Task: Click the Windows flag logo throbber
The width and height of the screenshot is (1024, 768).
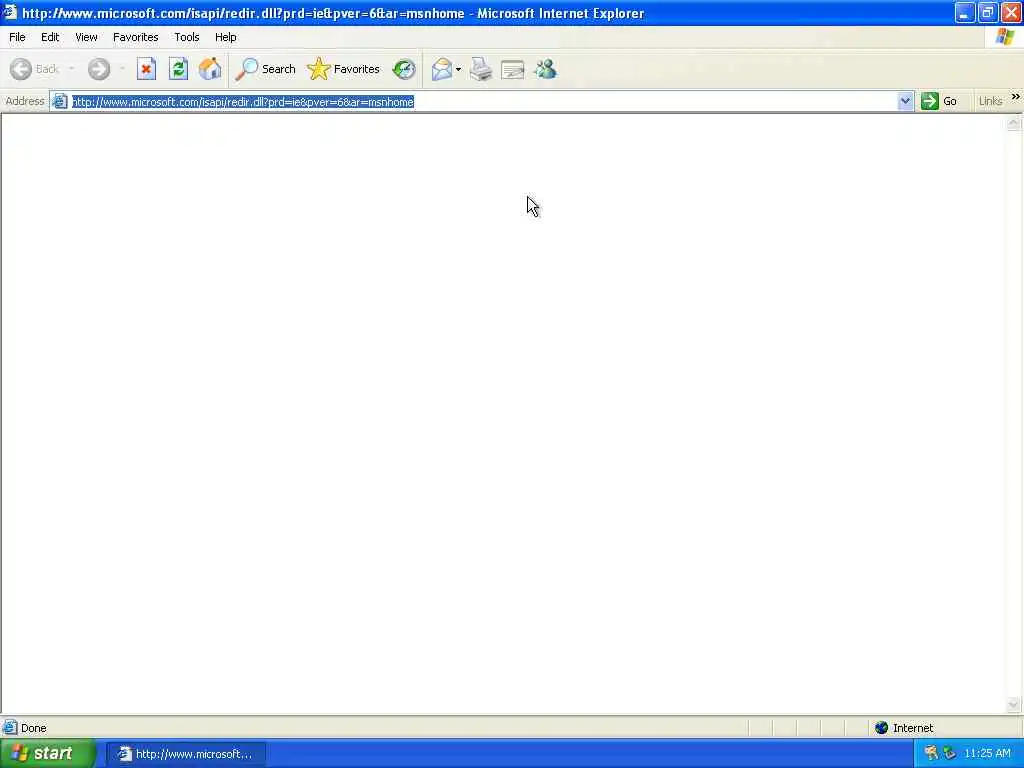Action: pos(1005,37)
